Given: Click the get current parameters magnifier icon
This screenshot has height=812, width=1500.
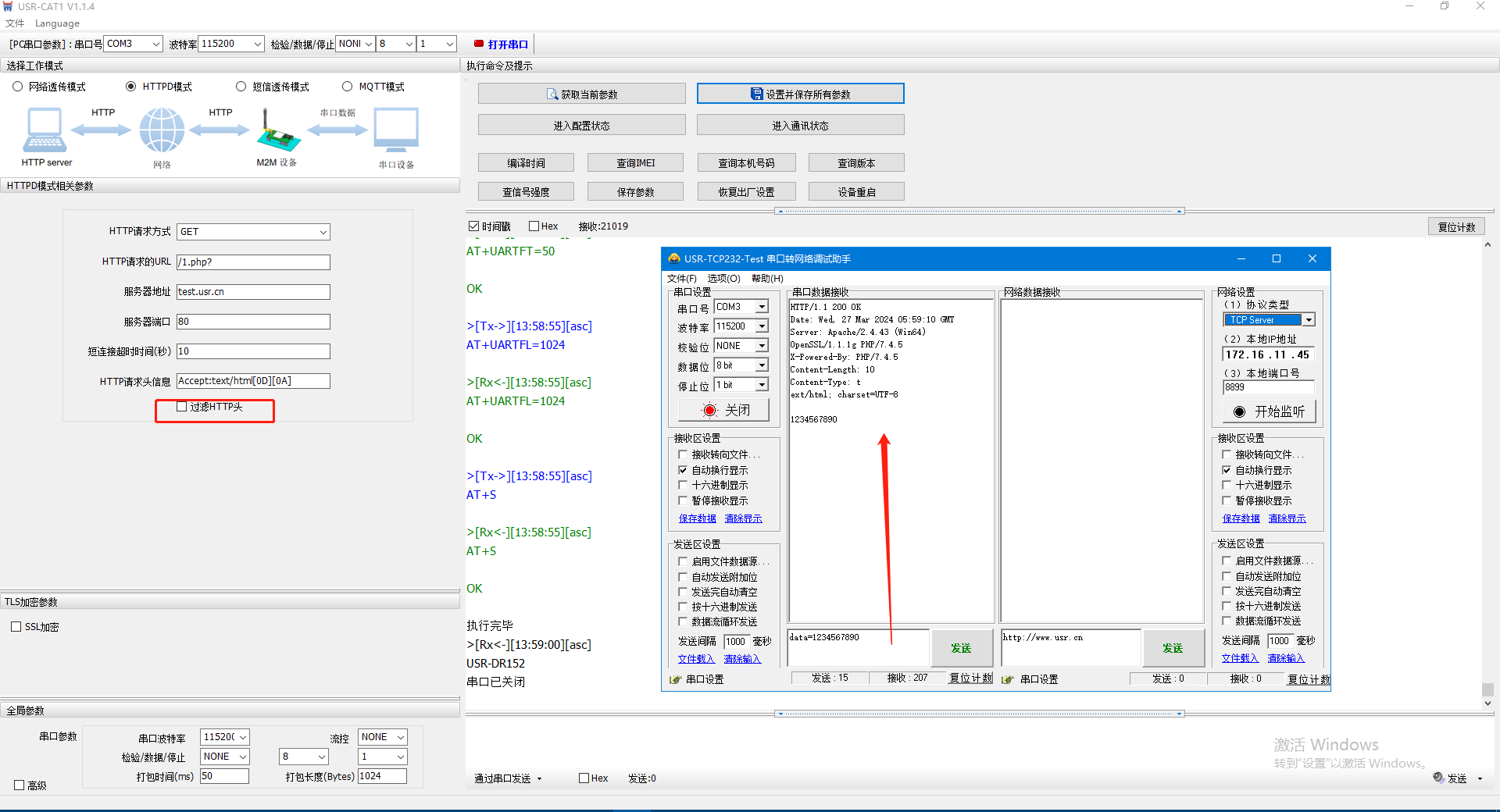Looking at the screenshot, I should (552, 94).
